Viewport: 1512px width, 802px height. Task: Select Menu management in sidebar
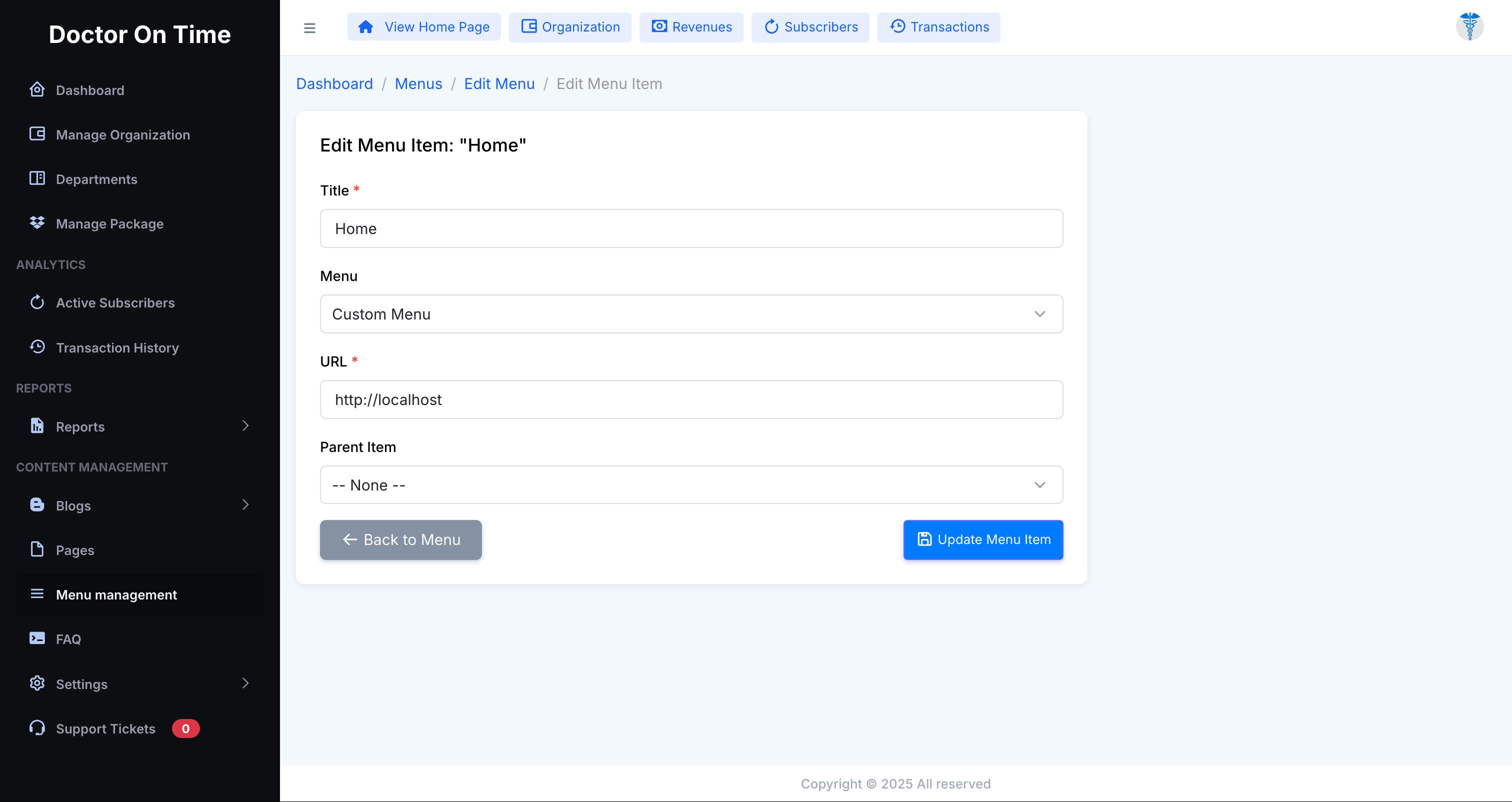coord(139,594)
